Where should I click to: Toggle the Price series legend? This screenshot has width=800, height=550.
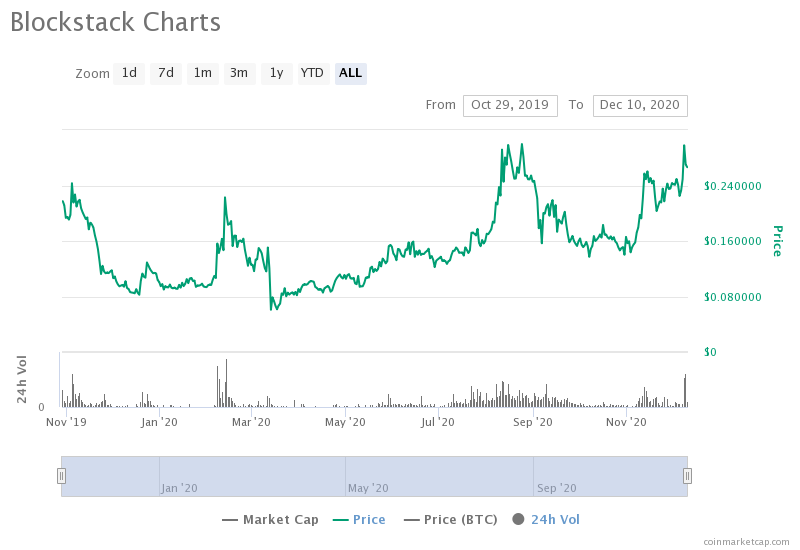pos(369,519)
